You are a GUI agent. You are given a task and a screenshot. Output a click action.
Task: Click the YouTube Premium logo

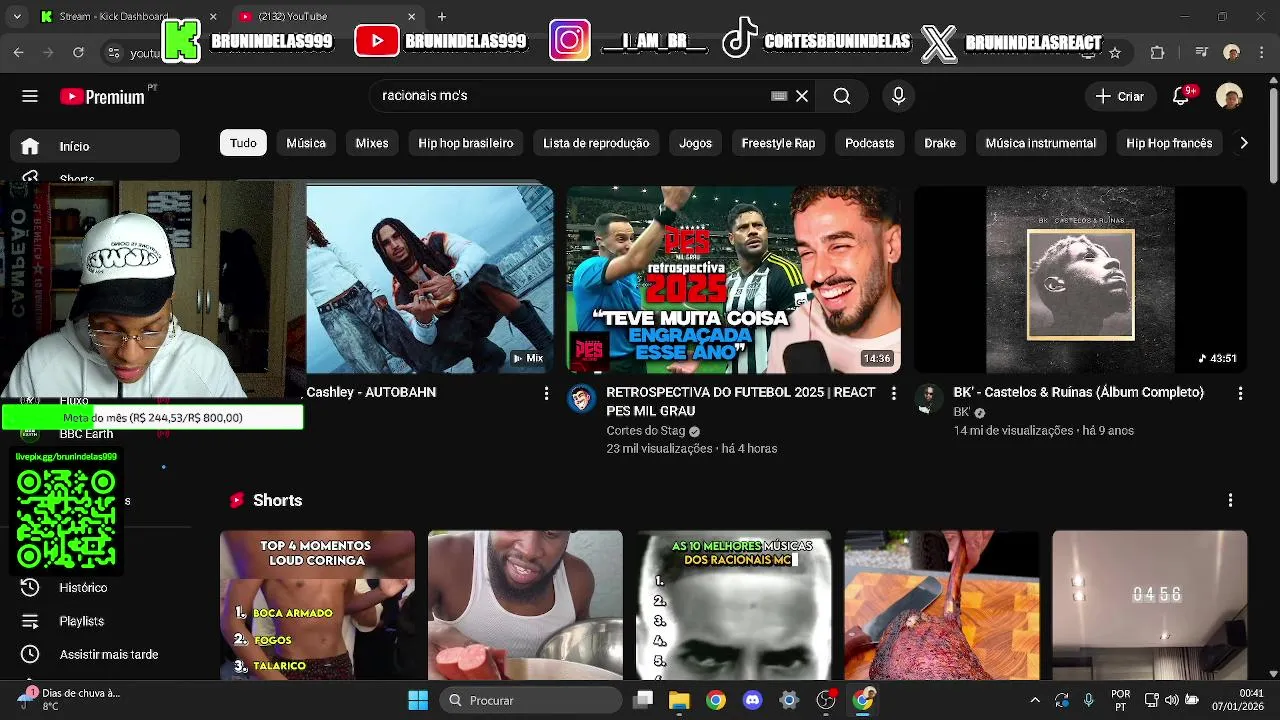(102, 96)
